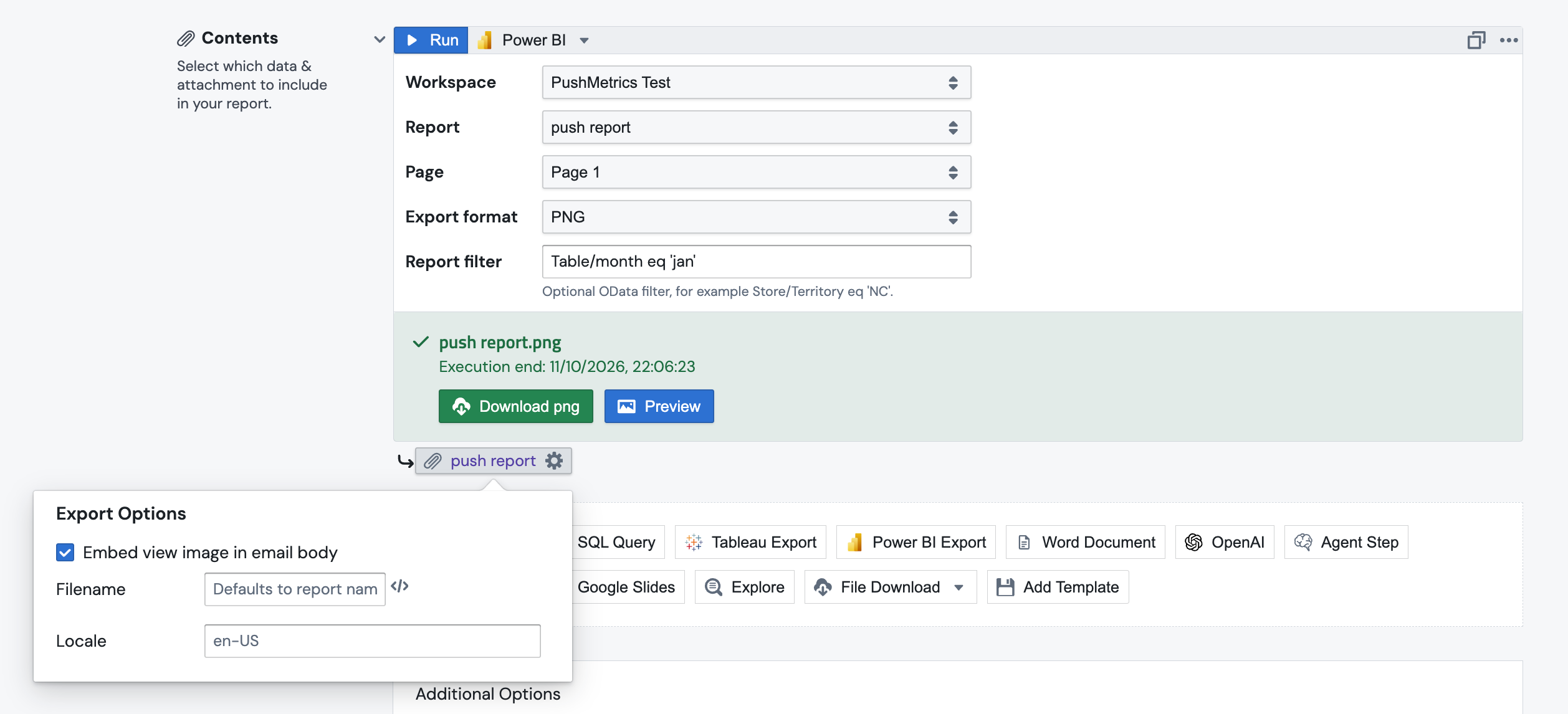Screen dimensions: 1568x714
Task: Uncheck Embed view image in email body
Action: point(65,553)
